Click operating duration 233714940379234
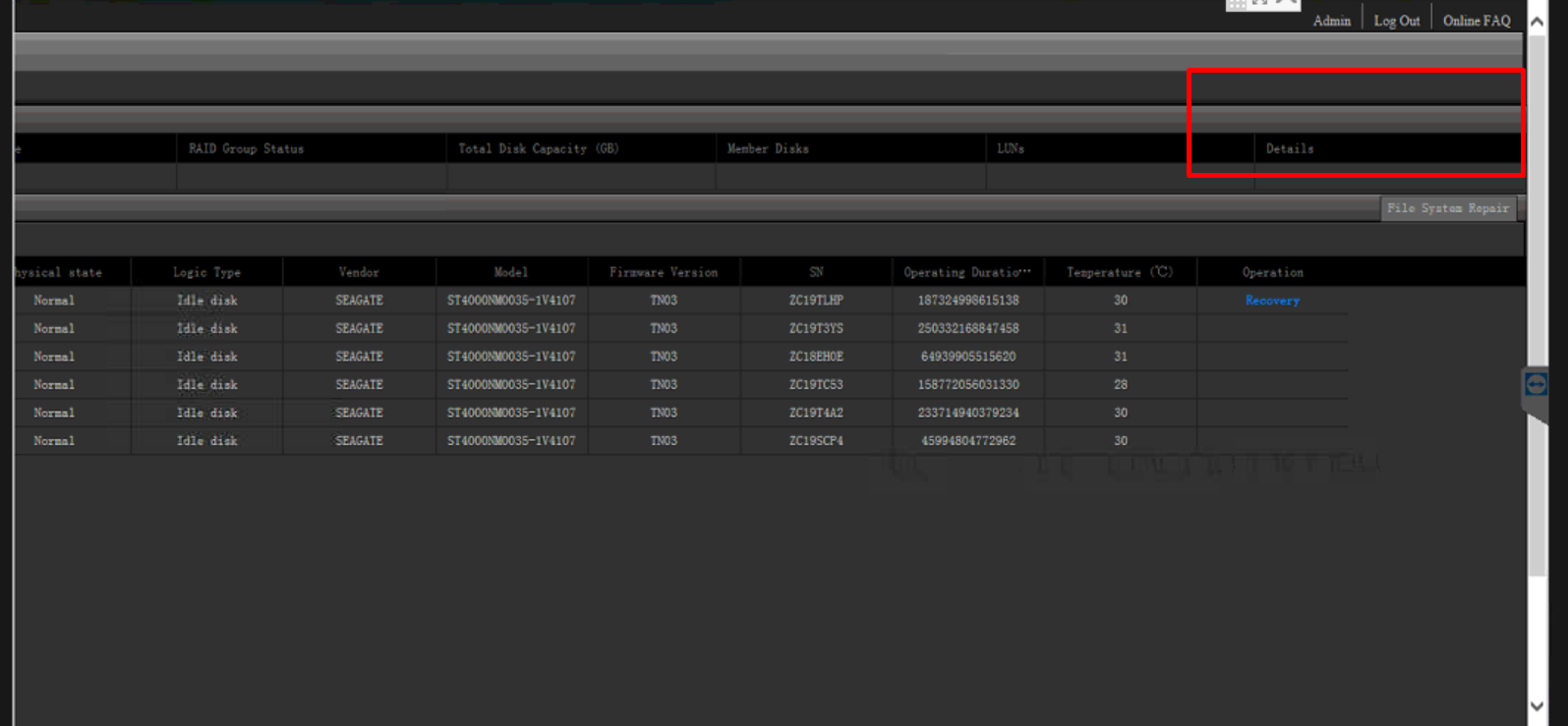 tap(968, 413)
